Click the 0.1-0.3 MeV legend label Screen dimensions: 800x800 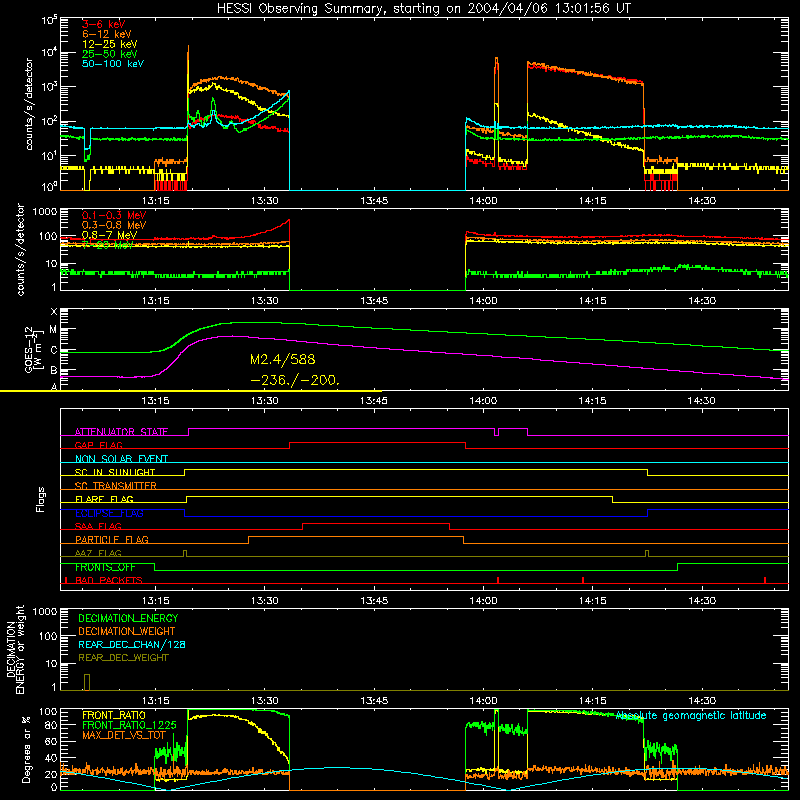click(114, 215)
